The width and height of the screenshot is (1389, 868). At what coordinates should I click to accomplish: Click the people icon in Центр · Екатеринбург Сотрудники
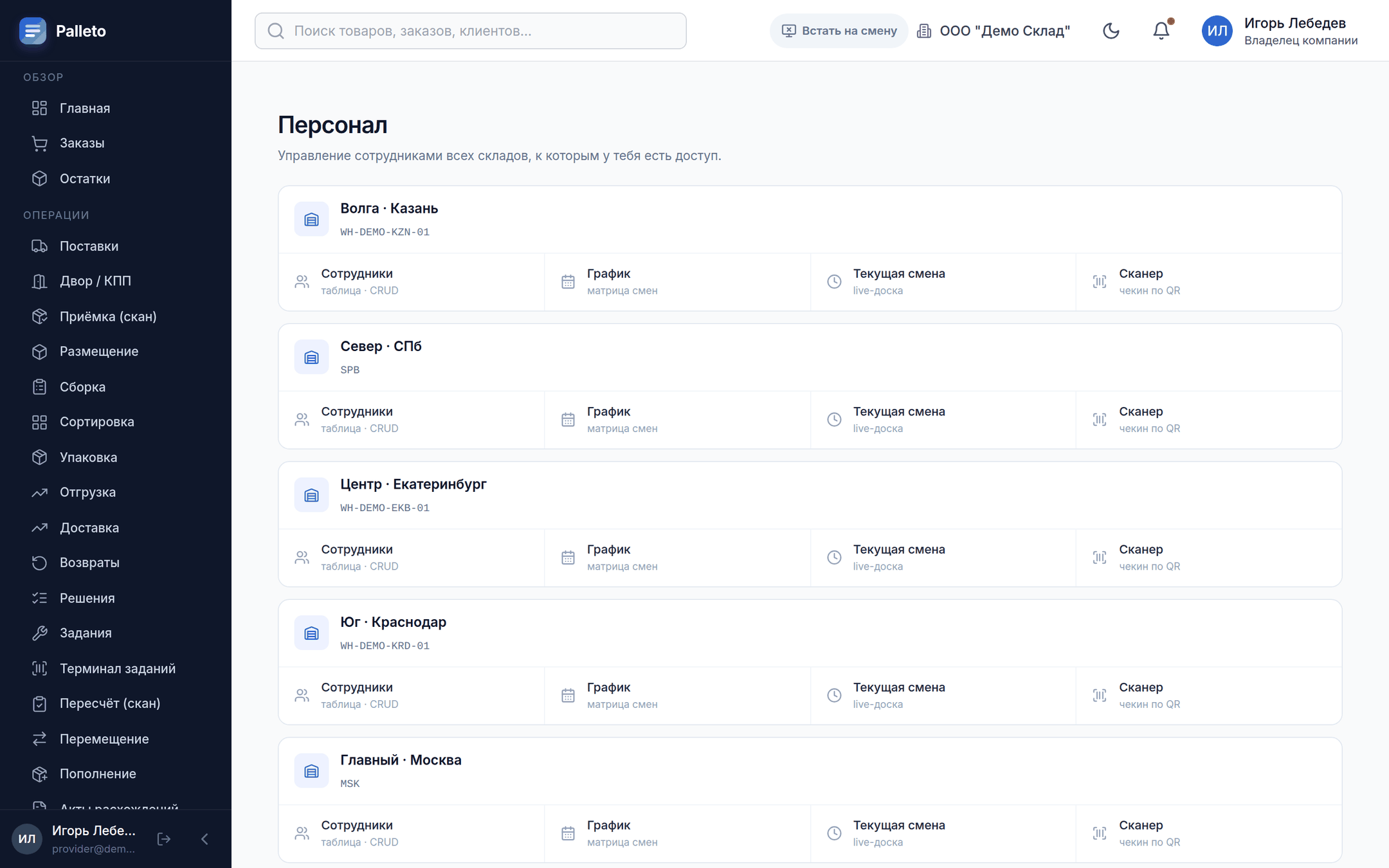(x=302, y=557)
